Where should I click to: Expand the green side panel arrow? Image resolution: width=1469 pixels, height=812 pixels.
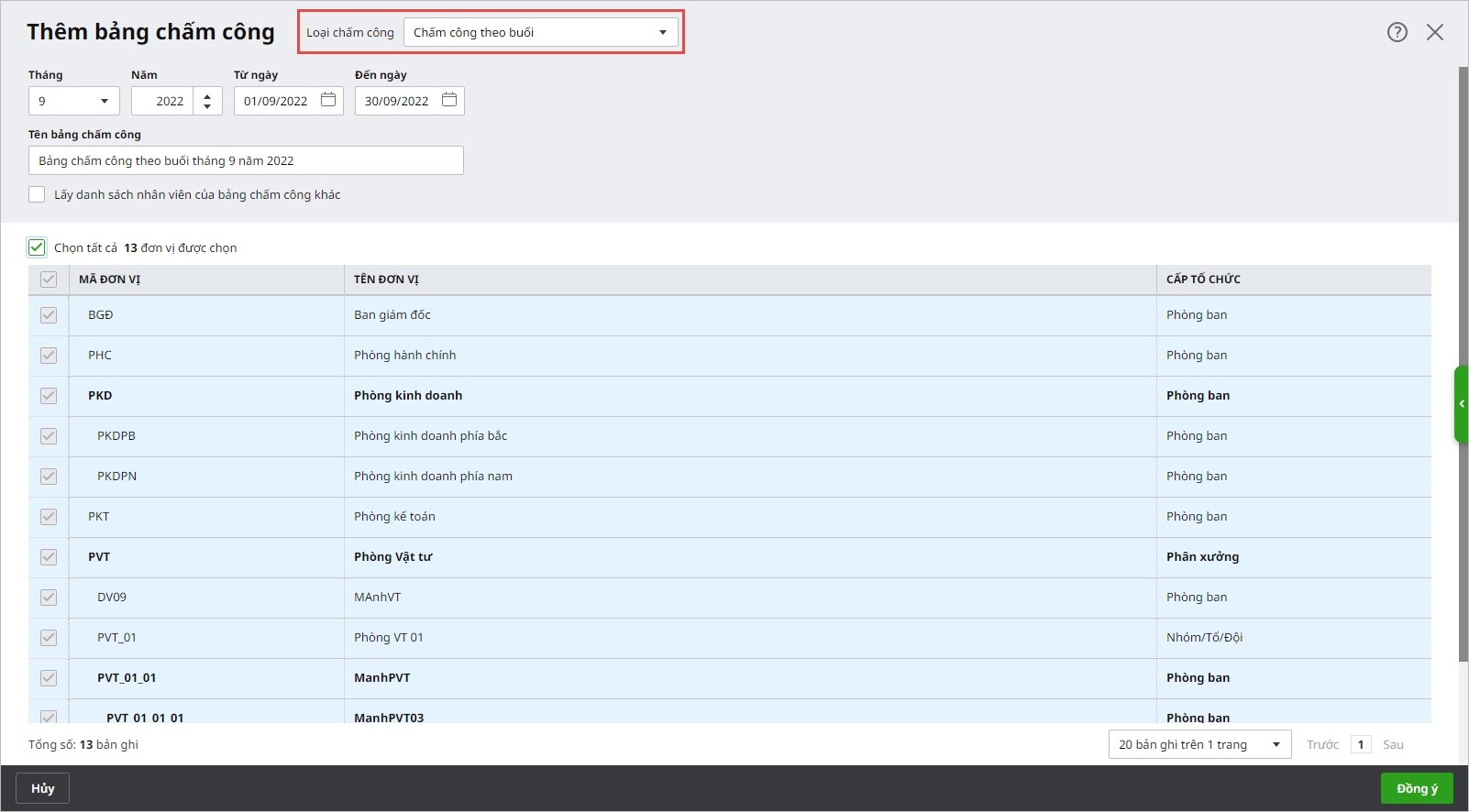[1462, 404]
